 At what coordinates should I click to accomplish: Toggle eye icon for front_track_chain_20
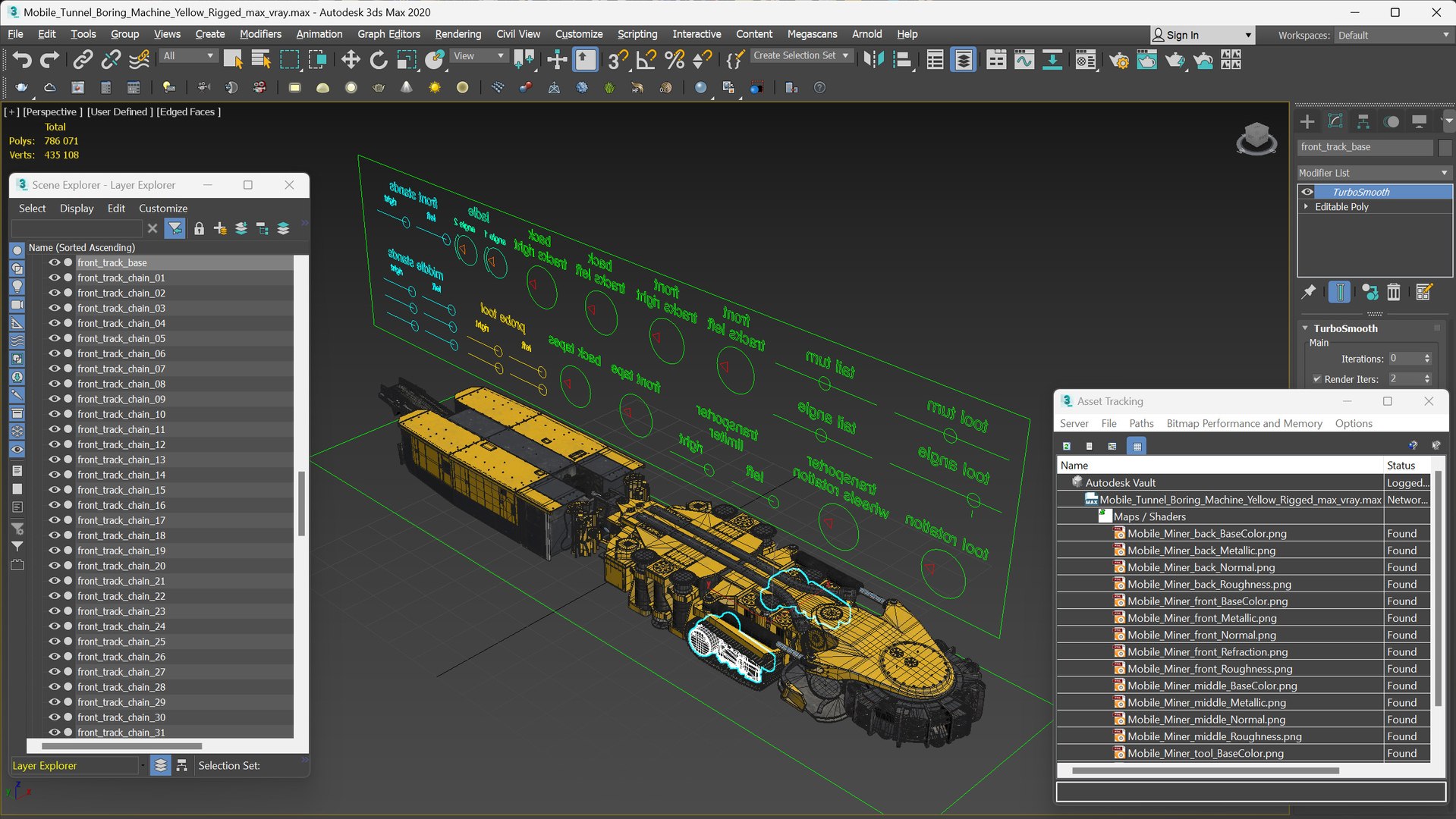[x=55, y=566]
